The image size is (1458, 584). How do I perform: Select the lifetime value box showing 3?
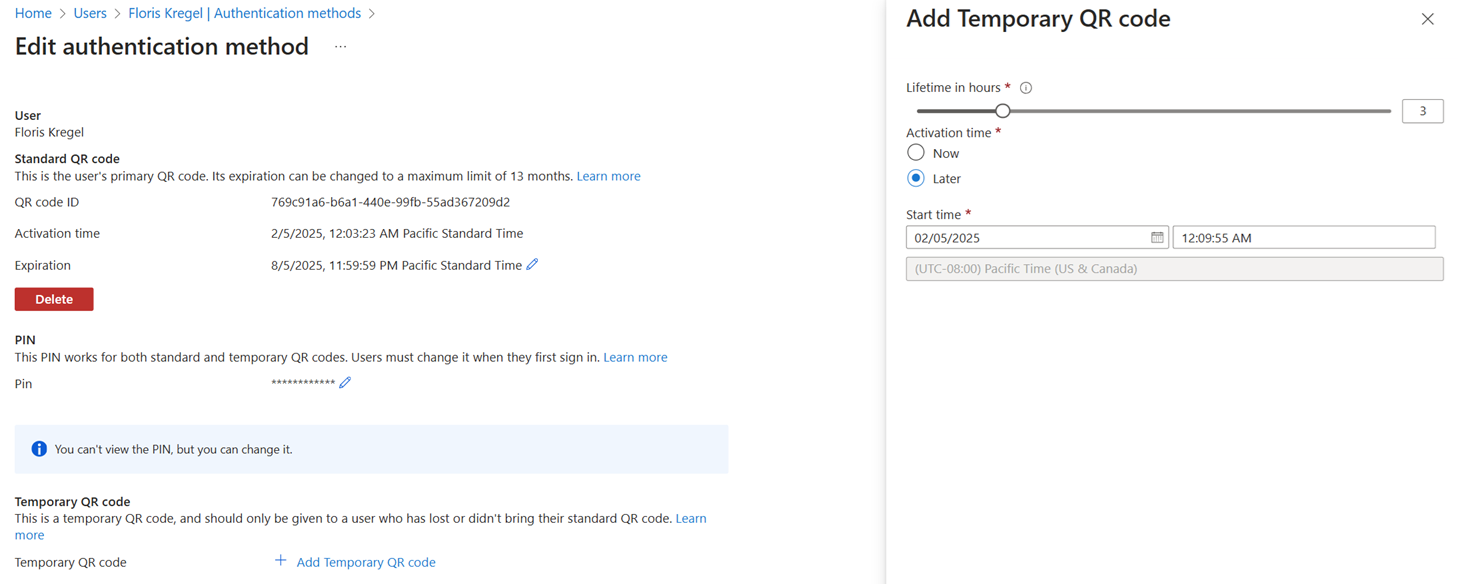(1422, 110)
